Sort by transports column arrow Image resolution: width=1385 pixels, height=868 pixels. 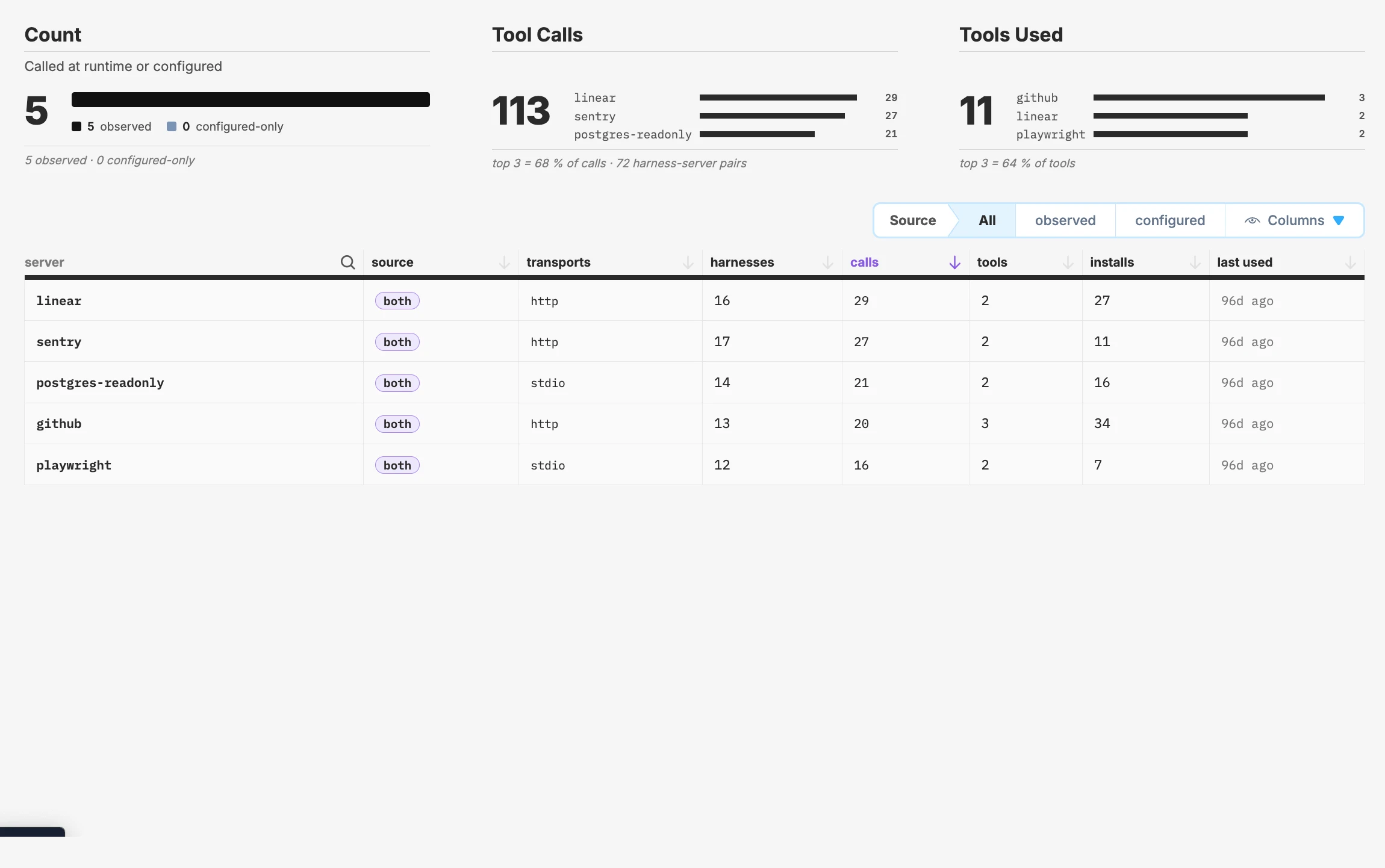point(688,262)
